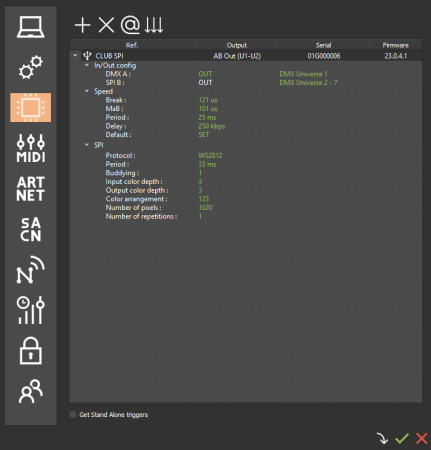Viewport: 431px width, 450px height.
Task: Click the DMX A OUT value
Action: pyautogui.click(x=205, y=74)
